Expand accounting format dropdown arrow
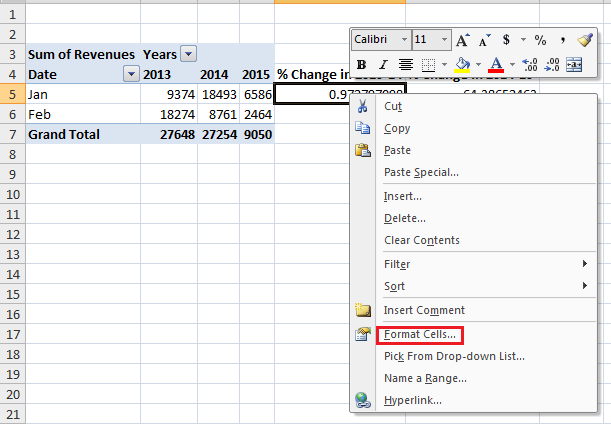Image resolution: width=611 pixels, height=424 pixels. pos(523,40)
